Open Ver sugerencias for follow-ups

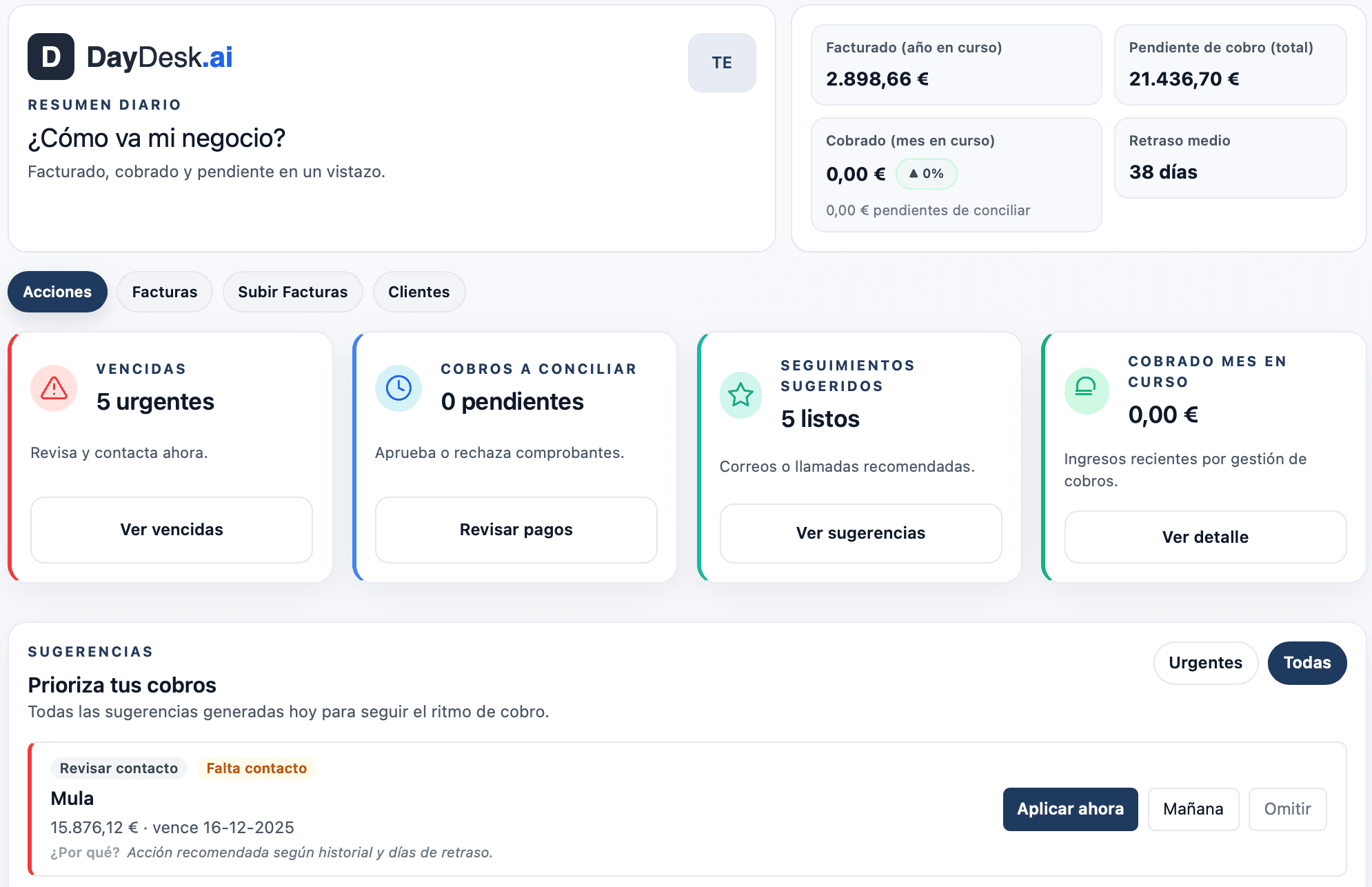[x=860, y=532]
